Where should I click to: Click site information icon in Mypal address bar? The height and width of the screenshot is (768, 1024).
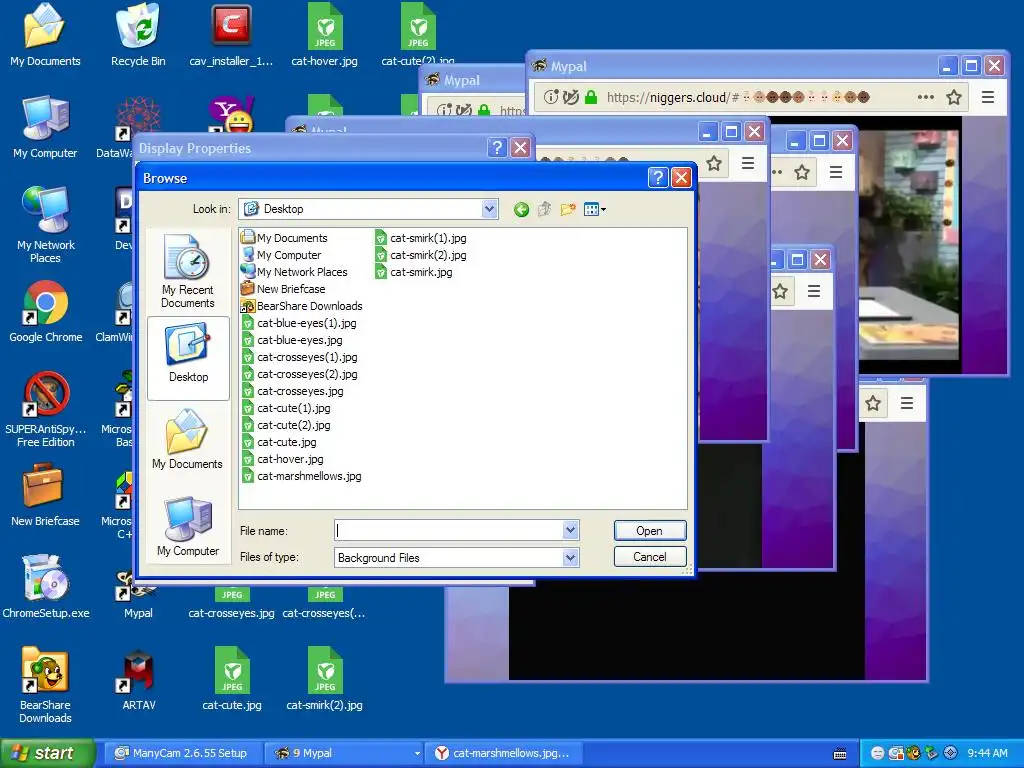(551, 97)
